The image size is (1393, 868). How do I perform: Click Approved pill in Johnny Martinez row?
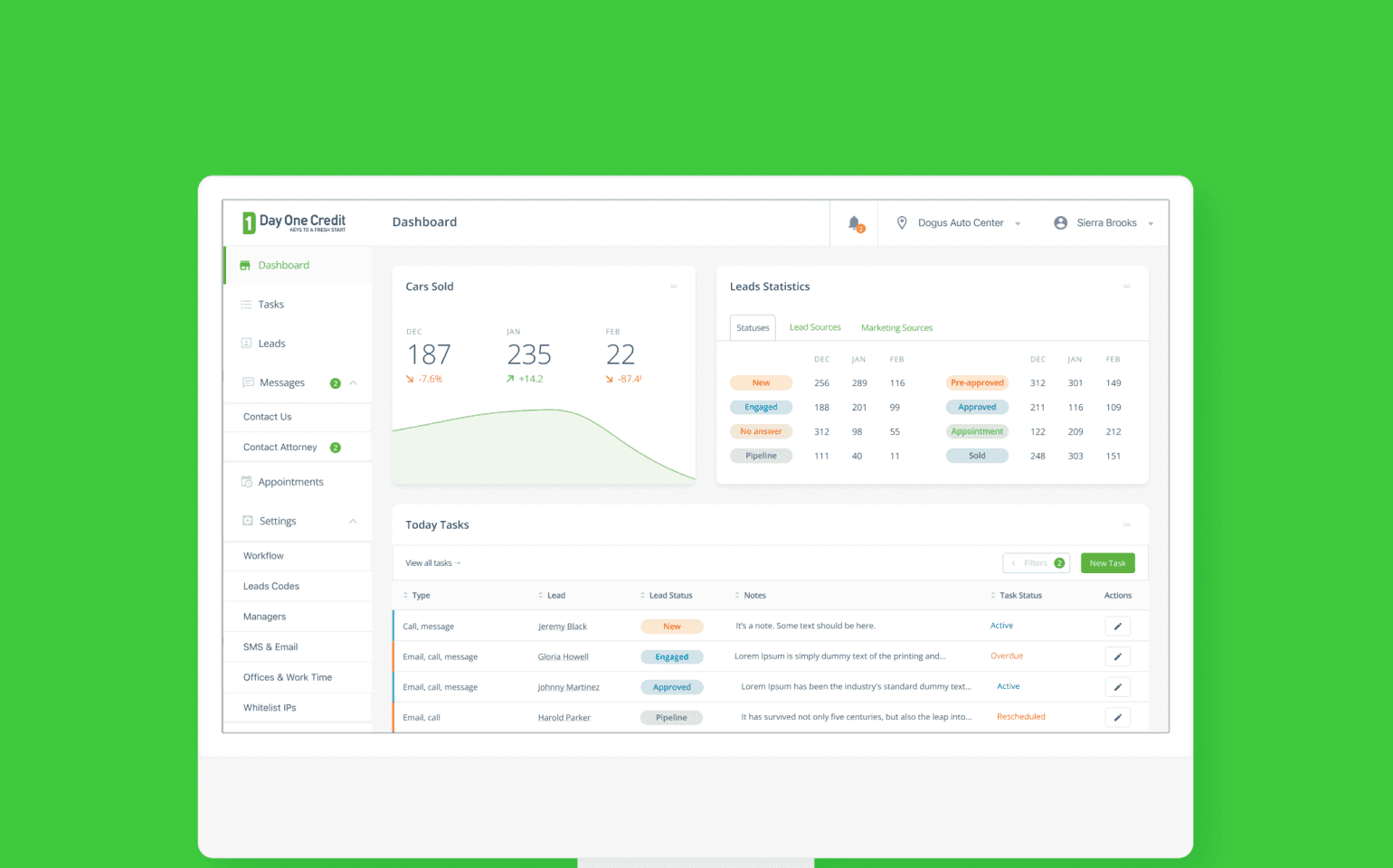pos(672,687)
